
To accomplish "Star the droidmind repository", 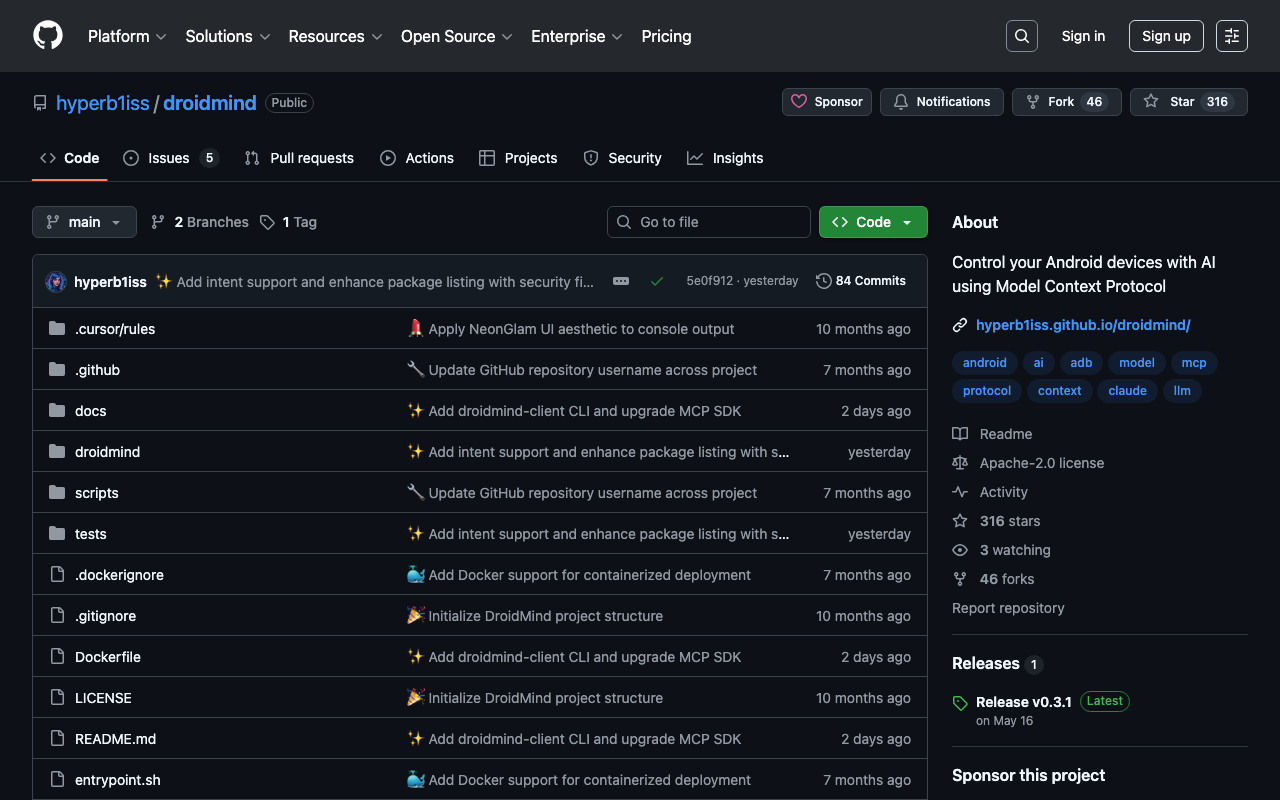I will coord(1170,102).
